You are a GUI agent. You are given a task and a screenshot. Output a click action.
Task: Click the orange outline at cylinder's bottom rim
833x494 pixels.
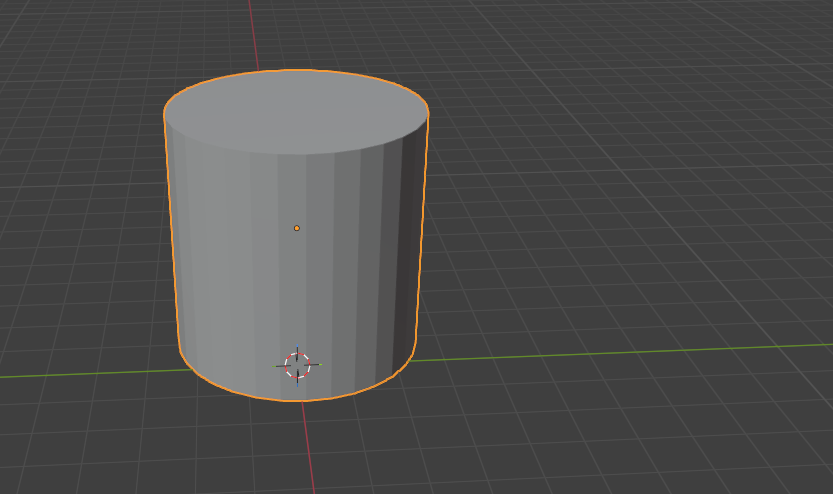(x=300, y=401)
